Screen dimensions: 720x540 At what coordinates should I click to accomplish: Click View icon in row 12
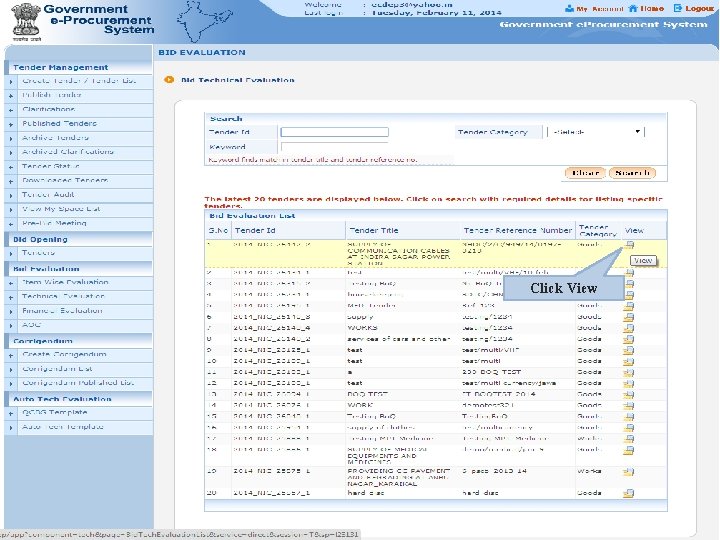tap(629, 383)
